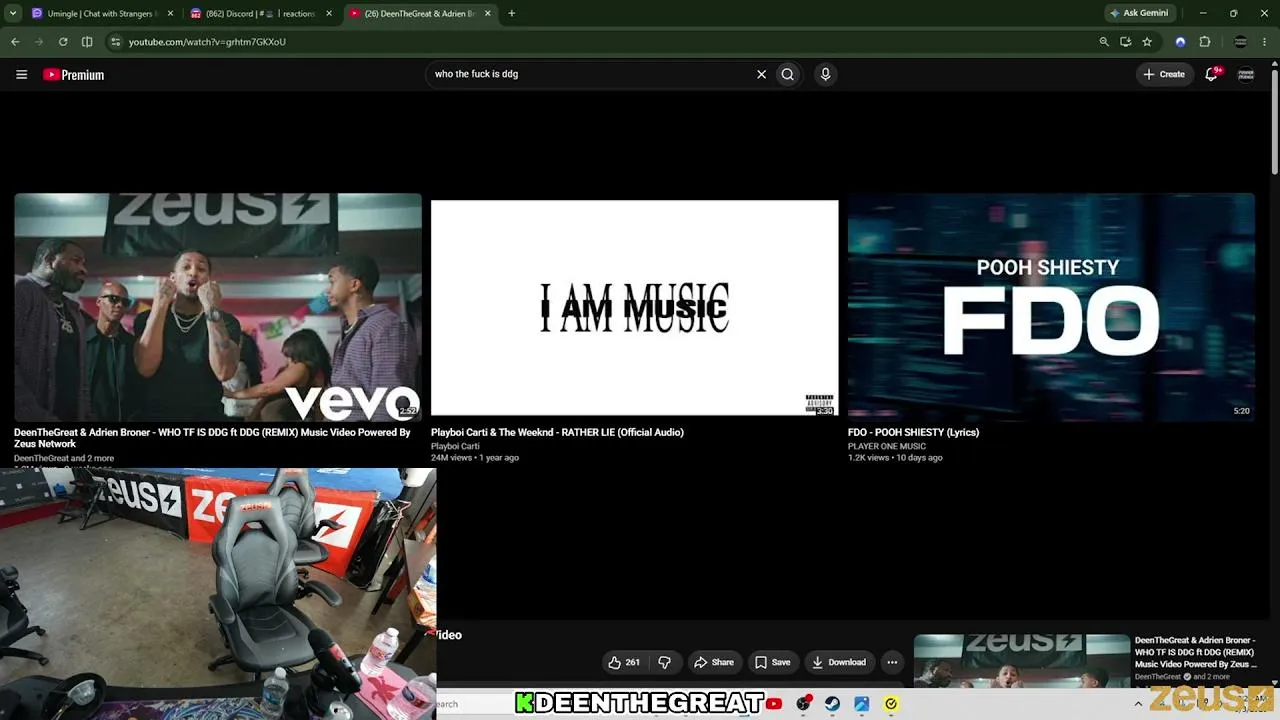Open the YouTube account avatar menu
The width and height of the screenshot is (1280, 720).
point(1246,74)
